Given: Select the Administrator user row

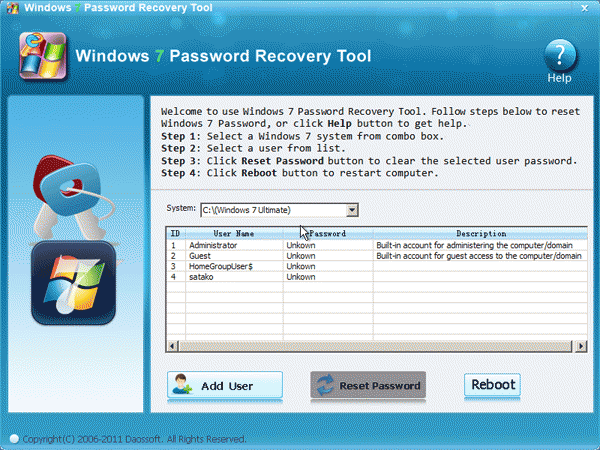Looking at the screenshot, I should (x=377, y=245).
